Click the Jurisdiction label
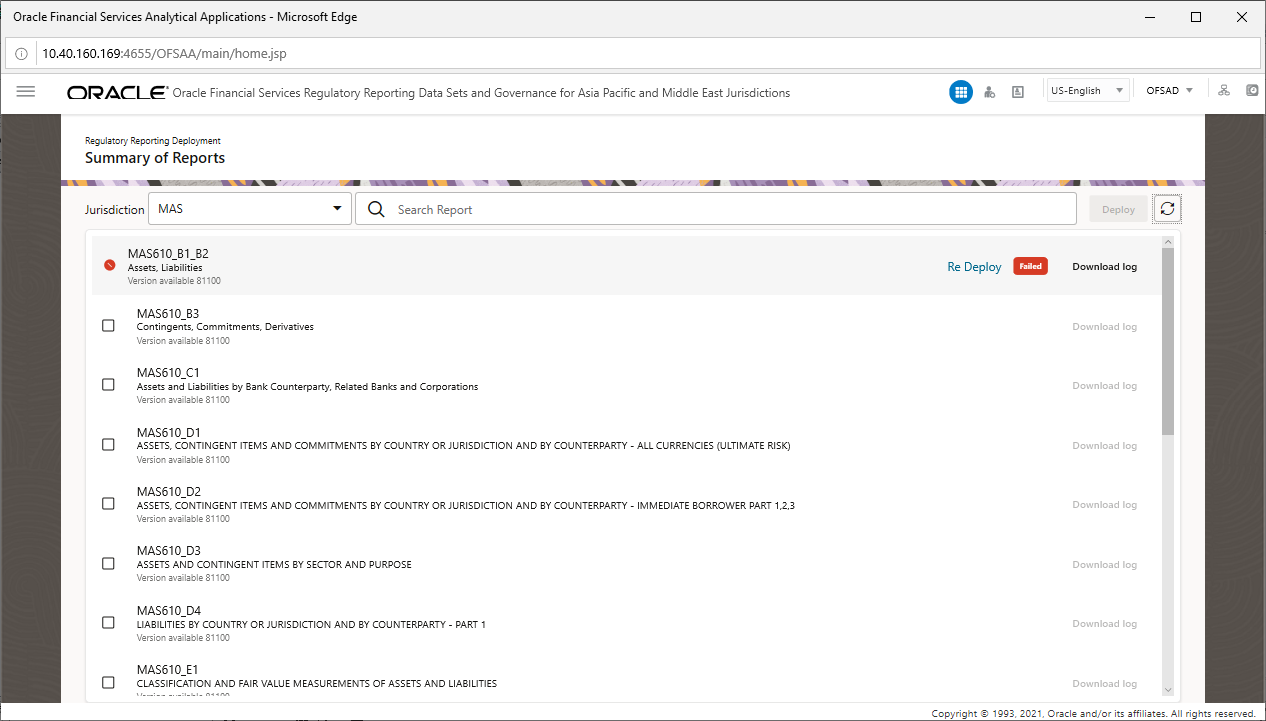The image size is (1266, 721). click(115, 210)
